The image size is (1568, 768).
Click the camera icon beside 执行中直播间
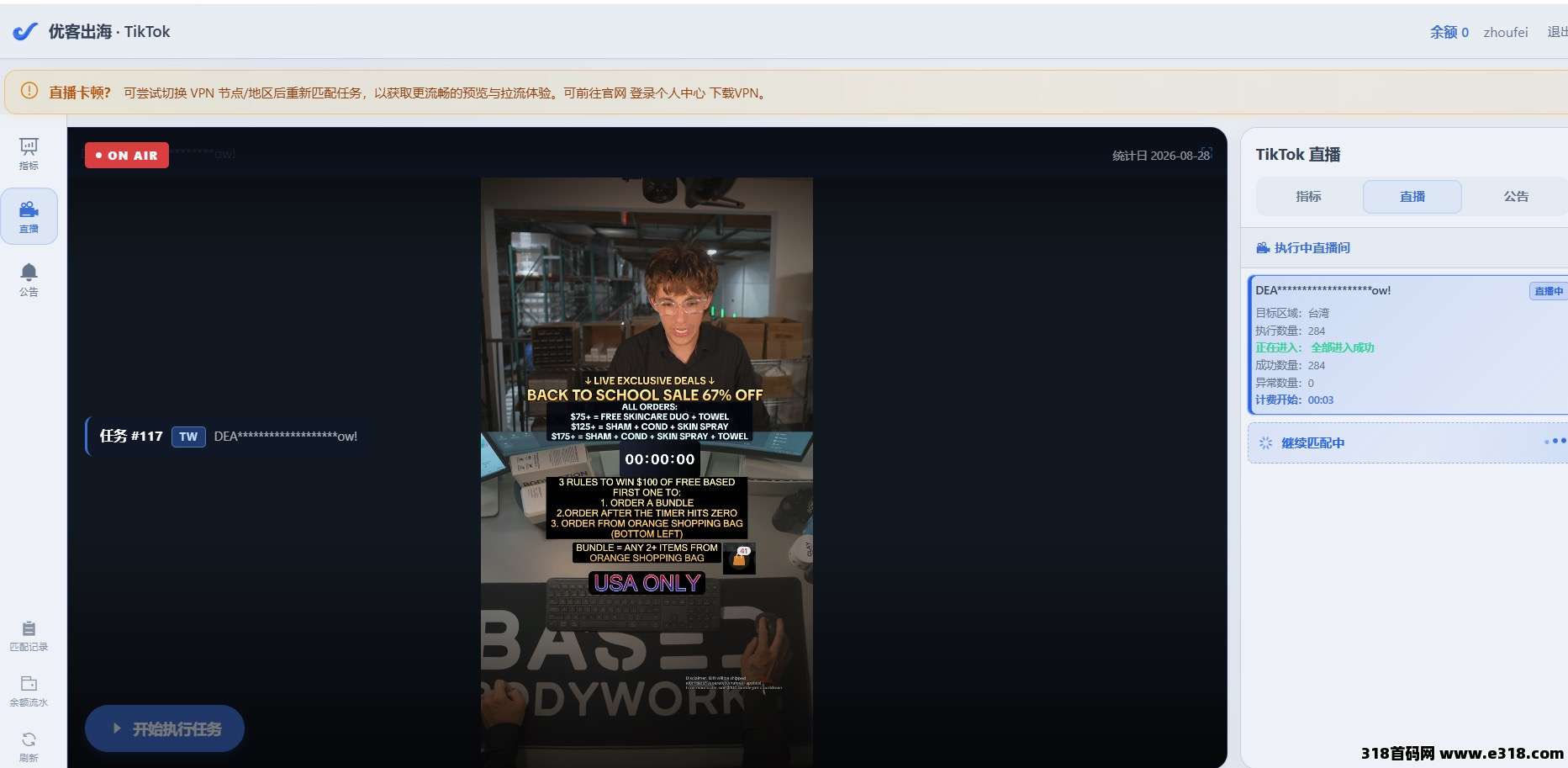pyautogui.click(x=1263, y=248)
